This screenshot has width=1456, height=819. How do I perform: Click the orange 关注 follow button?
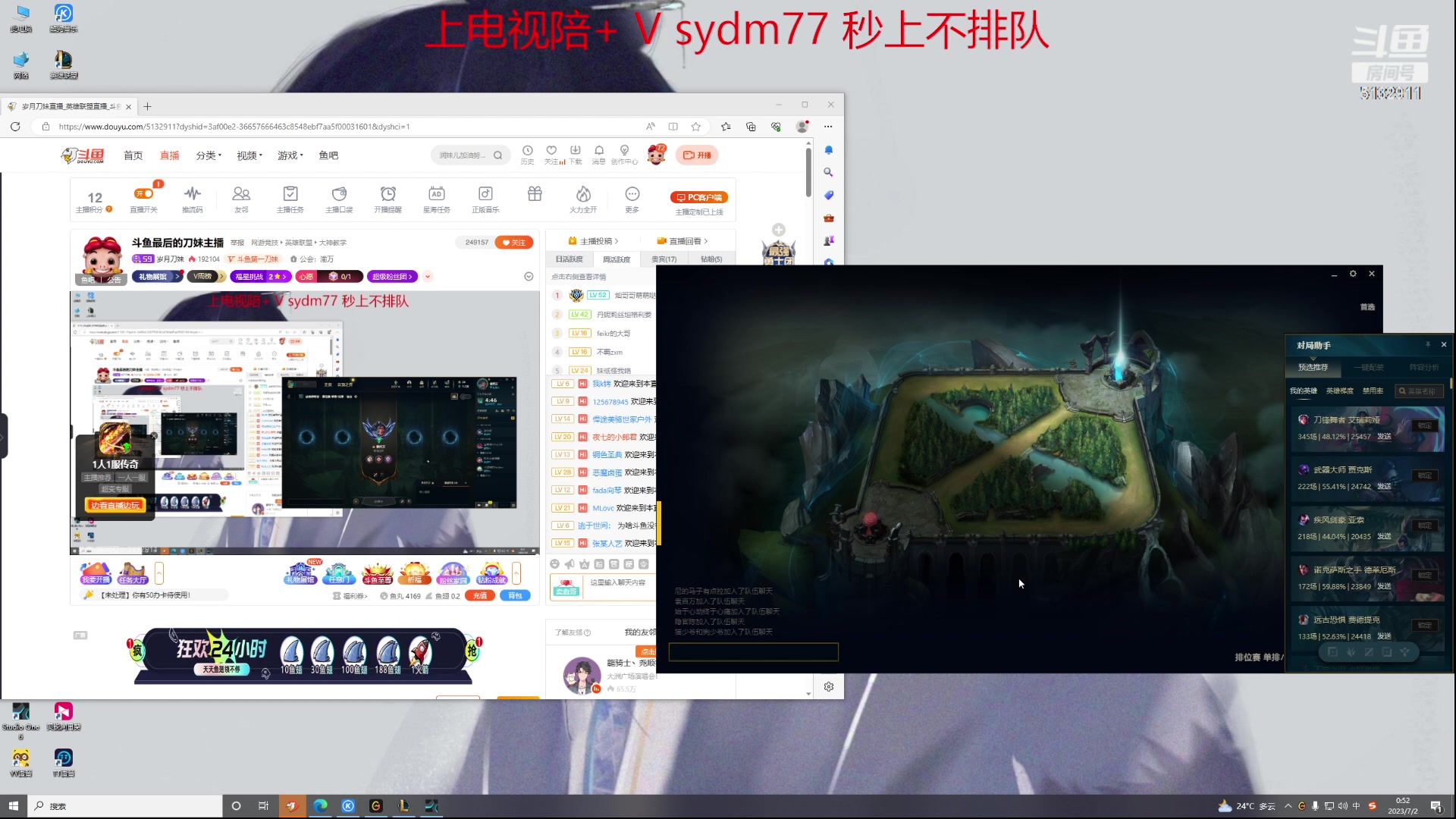[513, 242]
